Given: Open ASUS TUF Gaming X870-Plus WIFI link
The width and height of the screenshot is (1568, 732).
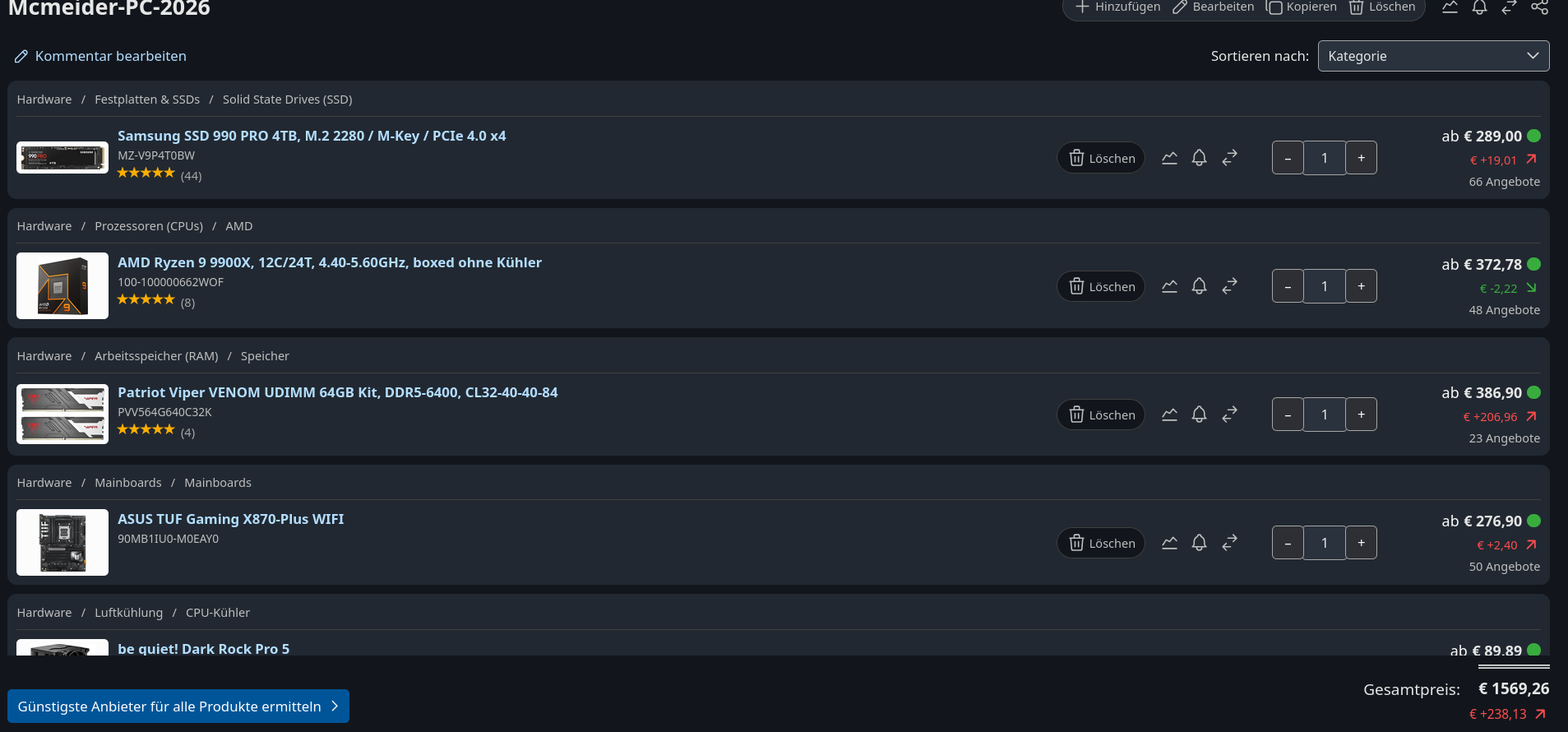Looking at the screenshot, I should pos(231,519).
